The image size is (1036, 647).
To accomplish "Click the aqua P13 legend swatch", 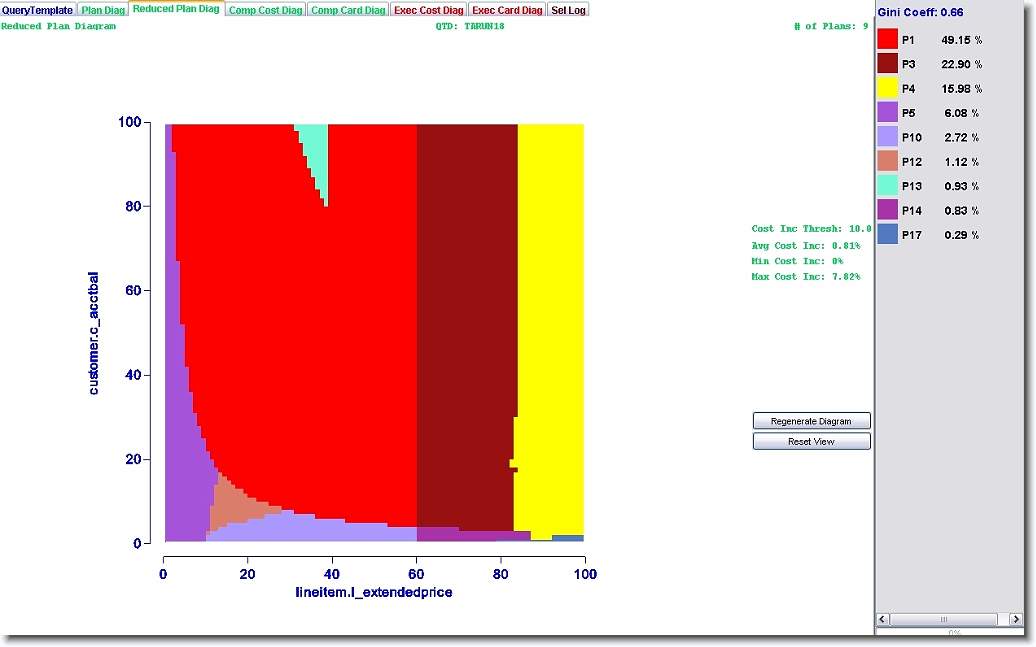I will tap(887, 186).
